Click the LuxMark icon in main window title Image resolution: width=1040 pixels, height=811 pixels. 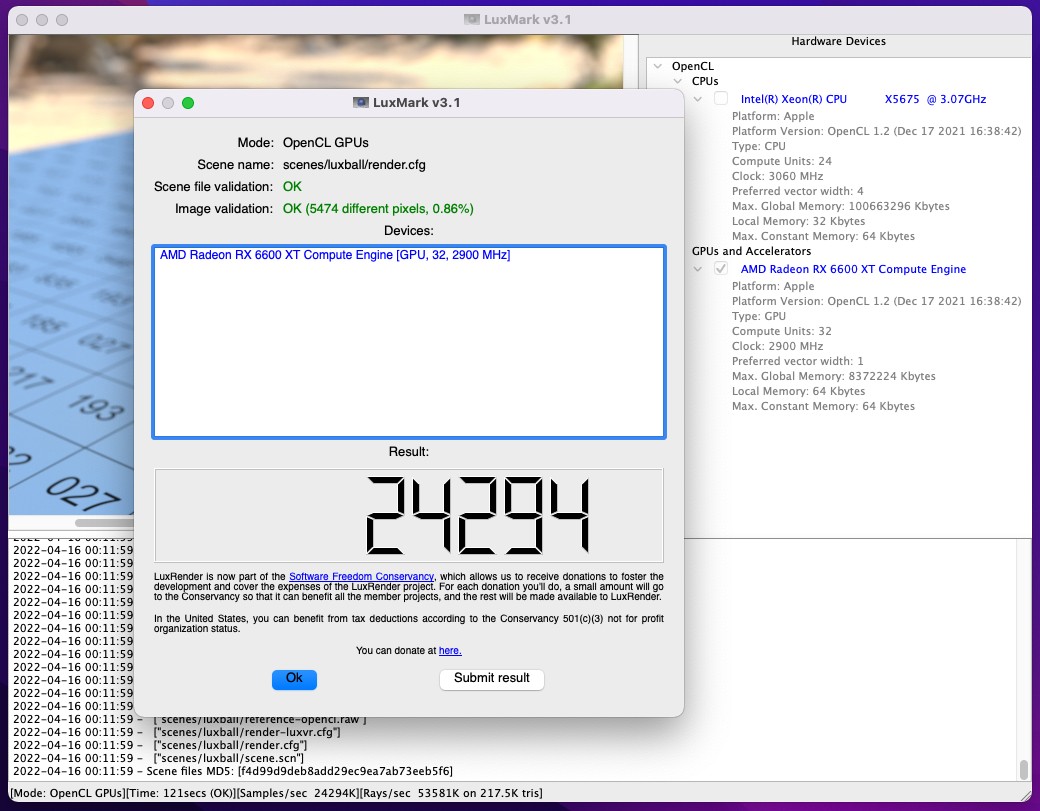click(472, 19)
